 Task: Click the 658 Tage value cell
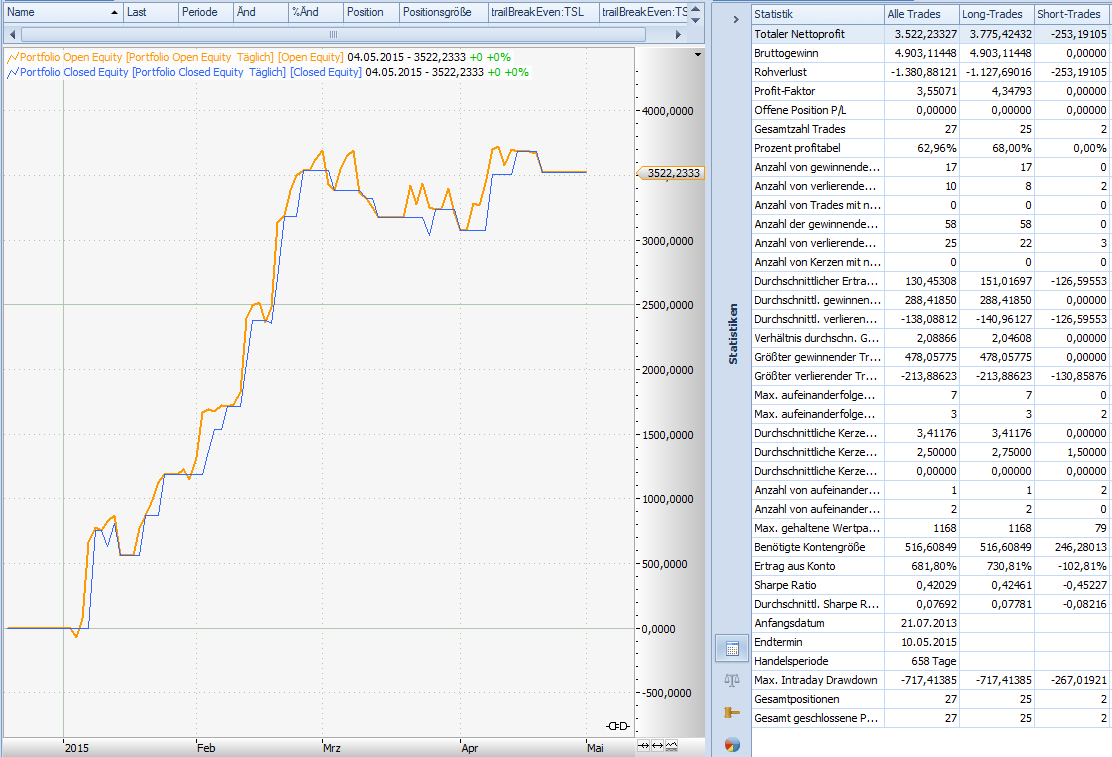(922, 661)
